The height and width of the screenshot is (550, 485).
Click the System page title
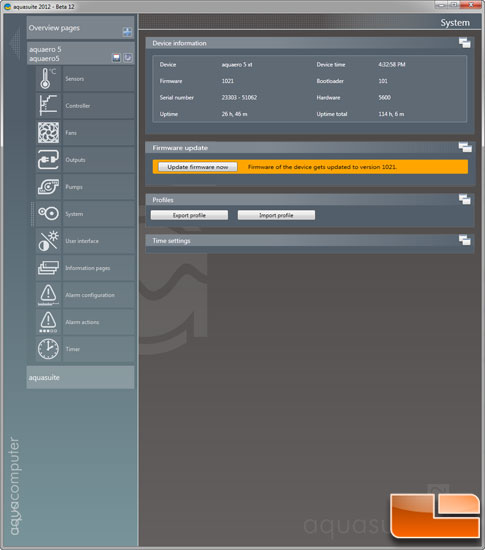pyautogui.click(x=455, y=22)
